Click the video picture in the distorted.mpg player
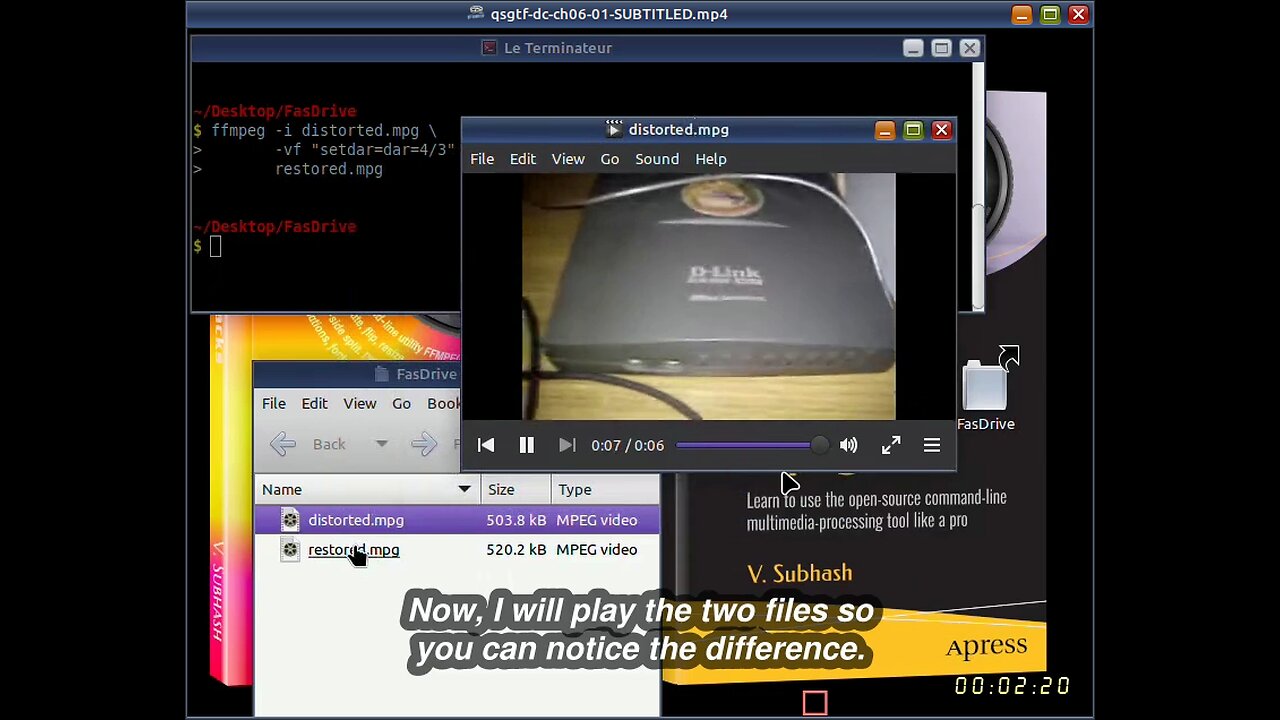 pos(709,296)
